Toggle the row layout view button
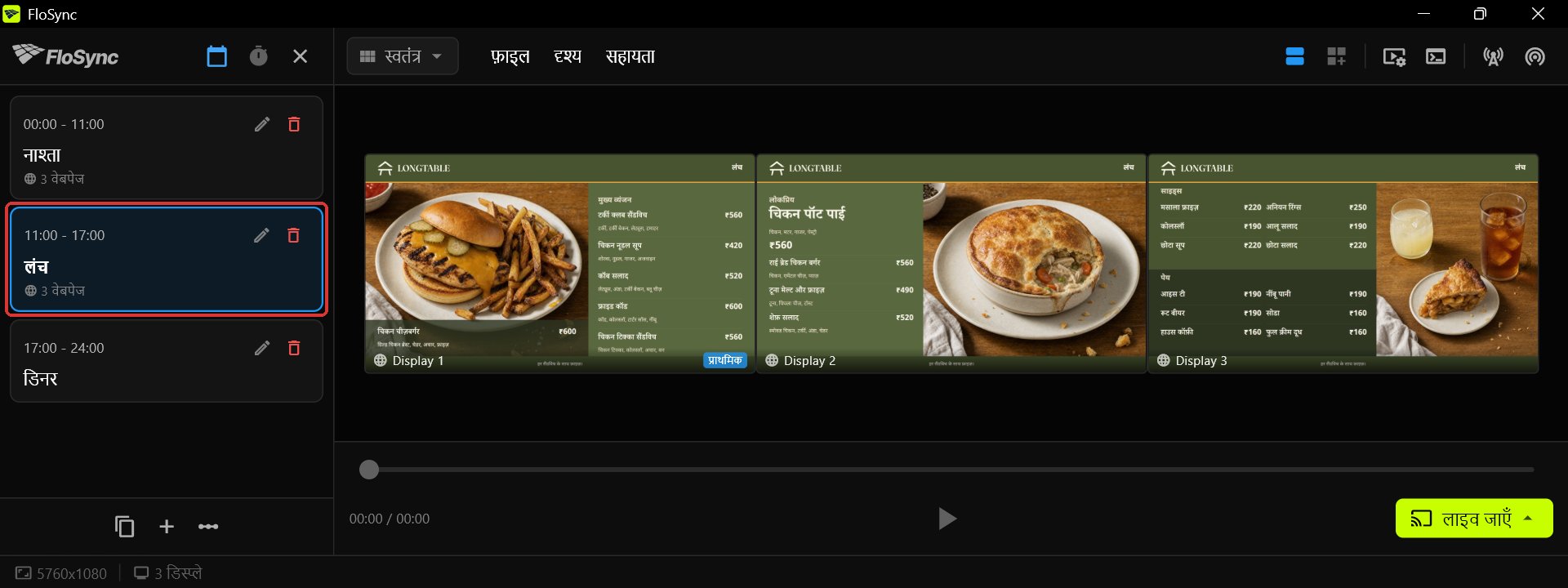The width and height of the screenshot is (1568, 588). pyautogui.click(x=1294, y=56)
